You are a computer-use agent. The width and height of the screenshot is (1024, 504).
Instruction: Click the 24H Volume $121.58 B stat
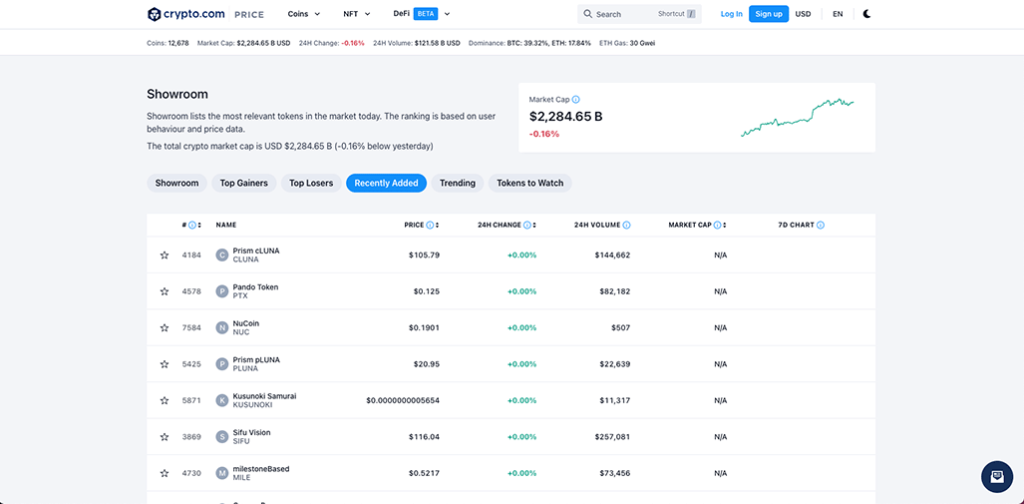(x=417, y=43)
